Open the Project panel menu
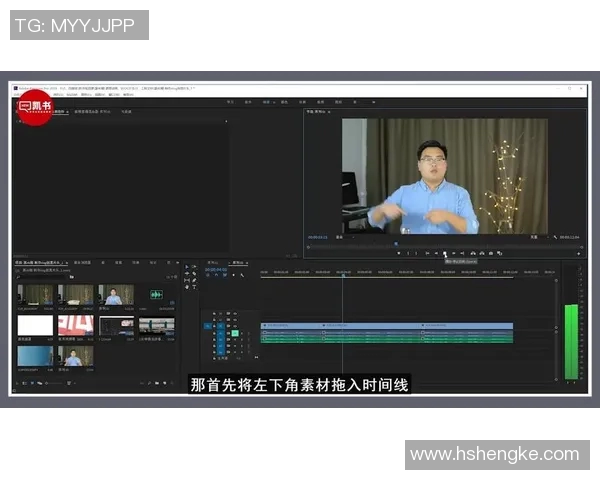 coord(67,263)
